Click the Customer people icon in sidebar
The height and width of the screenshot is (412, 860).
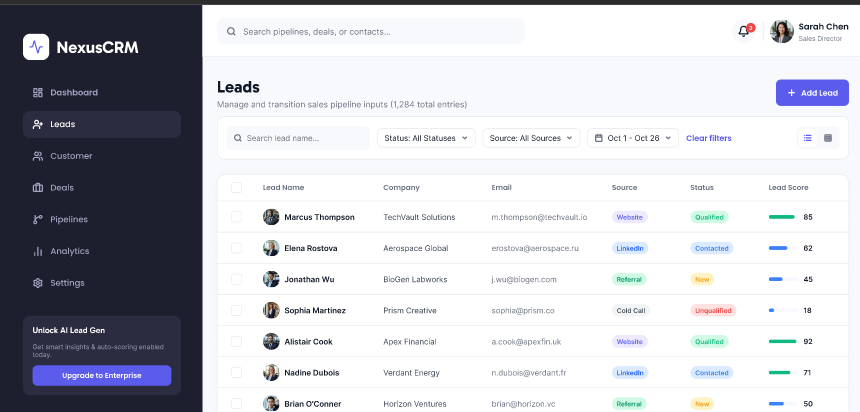tap(37, 156)
